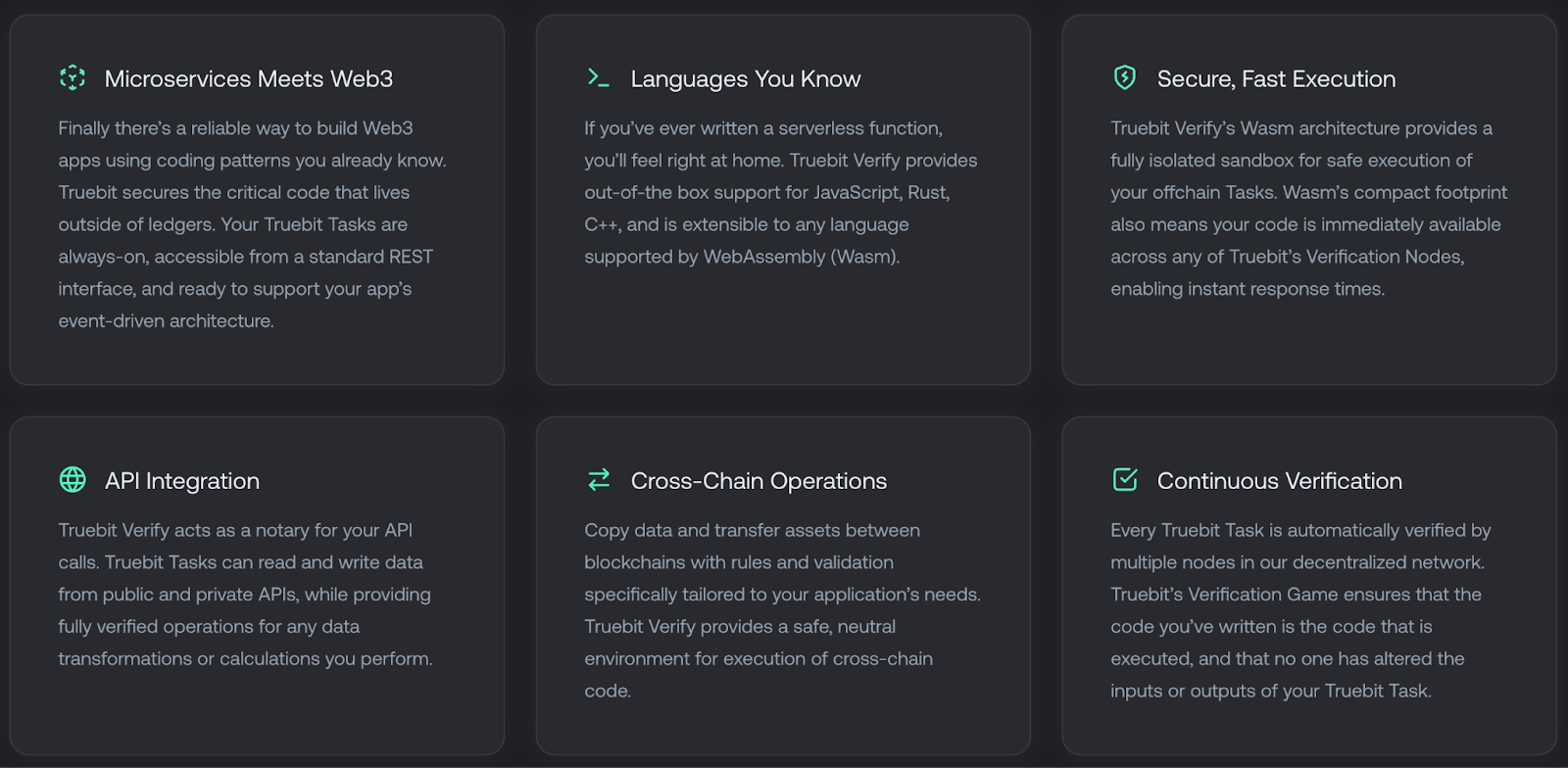Click the terminal prompt icon beside Languages You Know
Screen dimensions: 1568x768
(598, 77)
